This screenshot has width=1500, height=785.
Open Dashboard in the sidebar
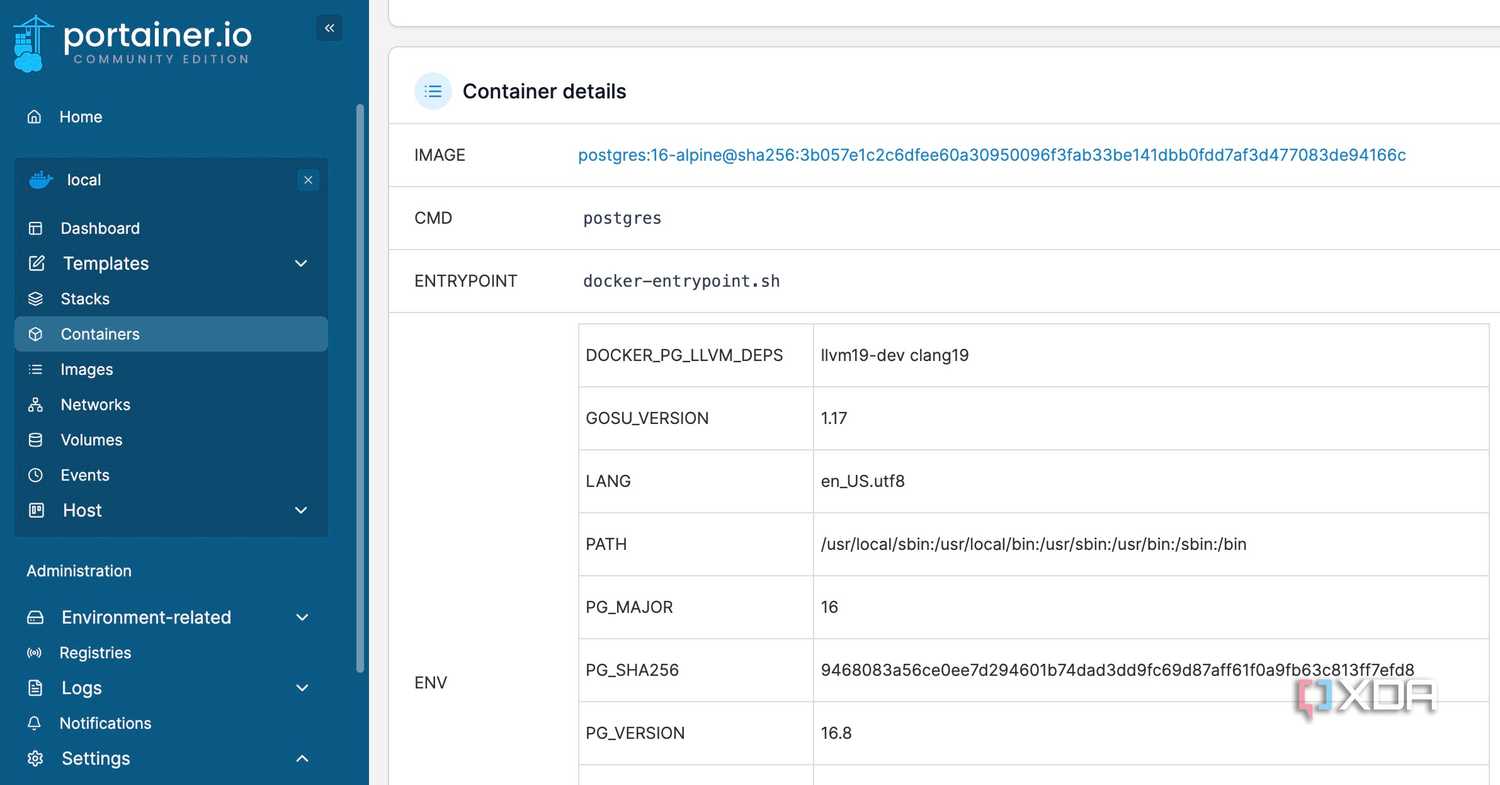click(x=100, y=228)
